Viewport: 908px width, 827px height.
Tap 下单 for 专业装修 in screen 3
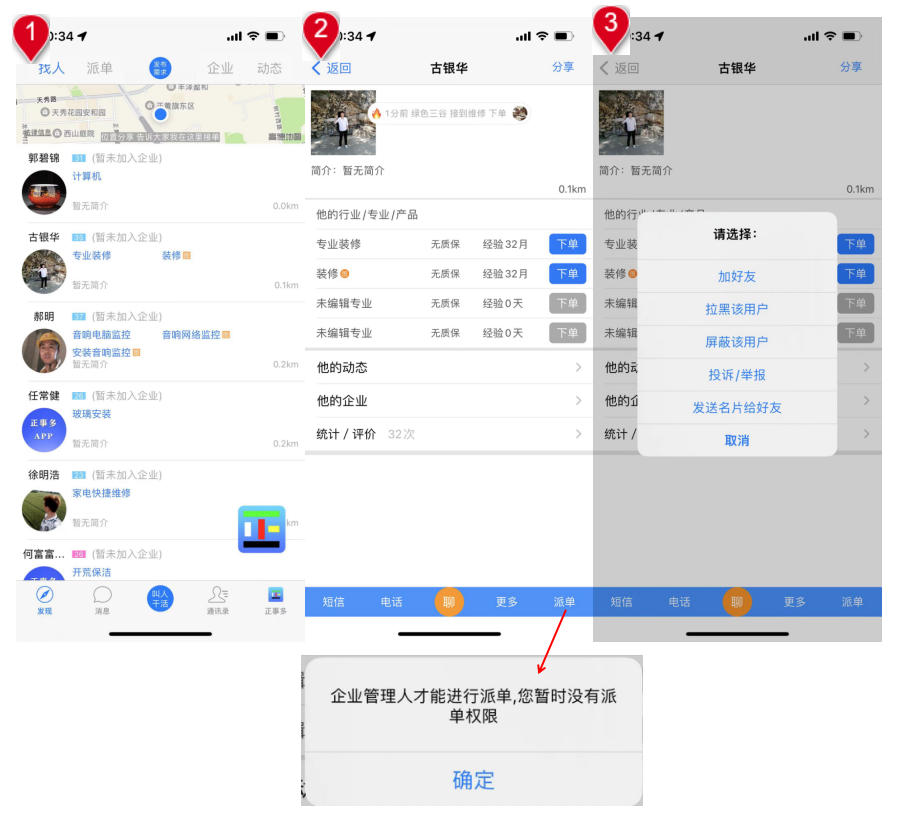855,244
